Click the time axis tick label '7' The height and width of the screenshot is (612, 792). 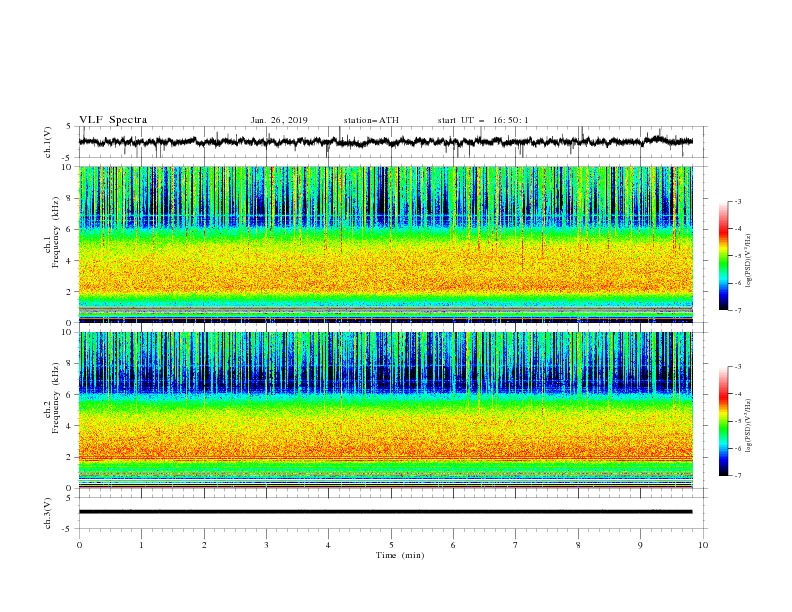516,545
